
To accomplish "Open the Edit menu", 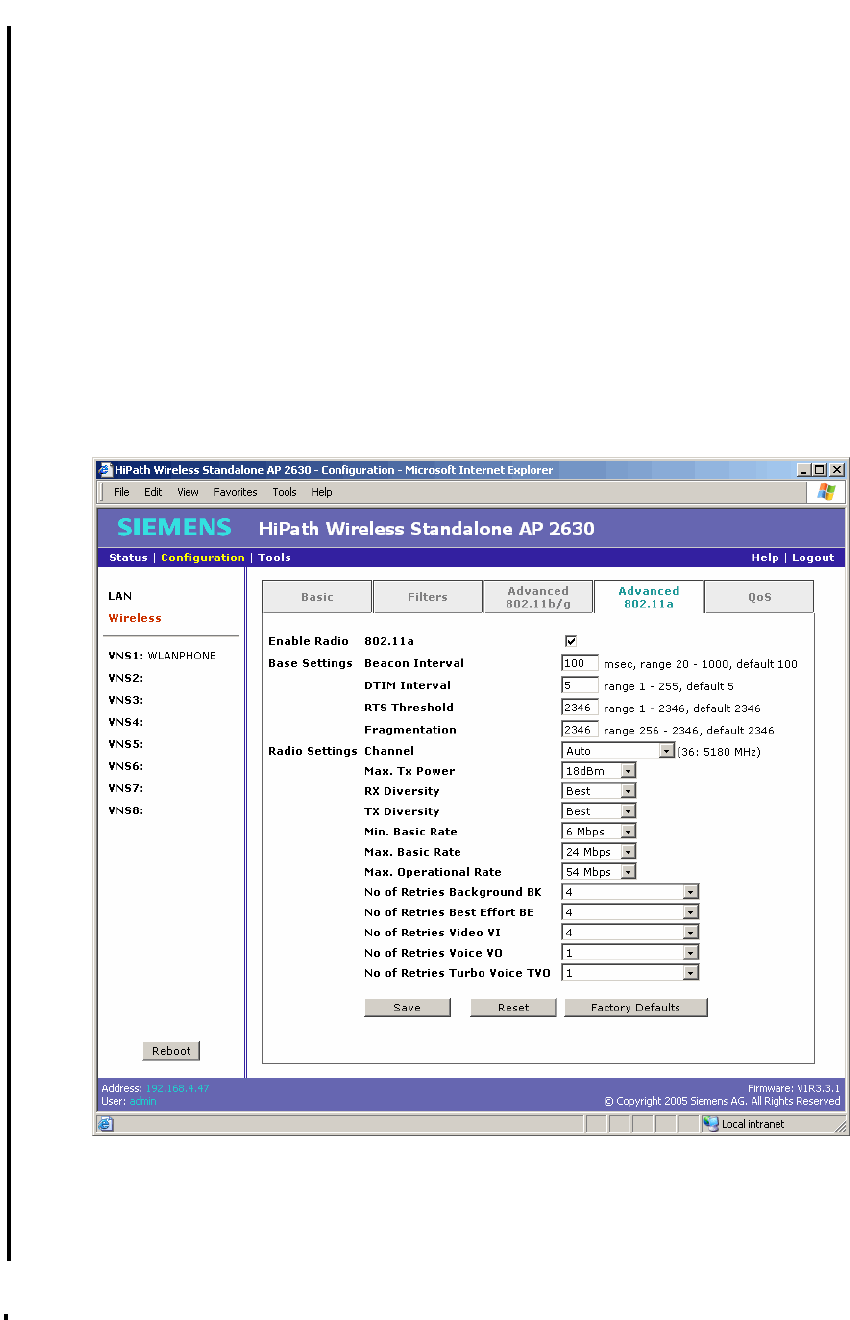I will click(153, 492).
